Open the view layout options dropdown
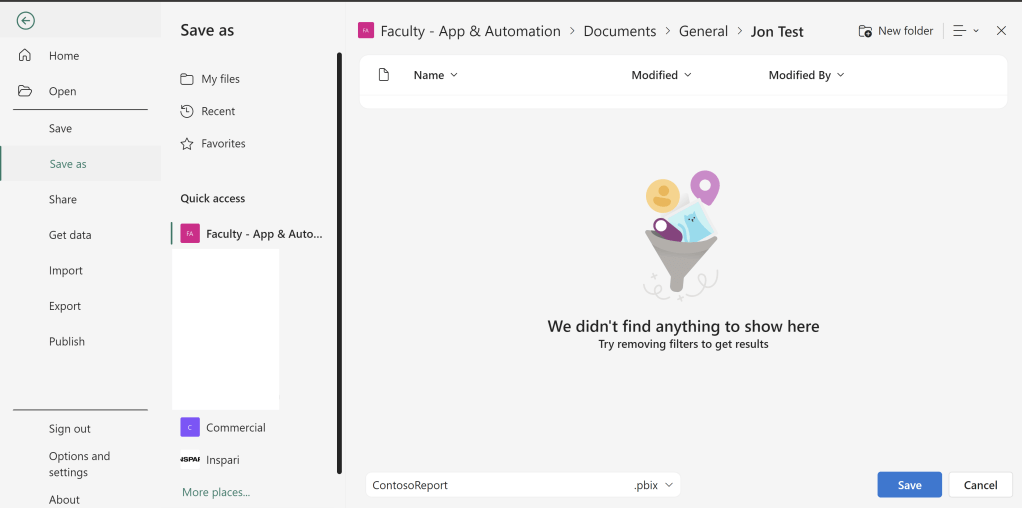 click(x=965, y=31)
